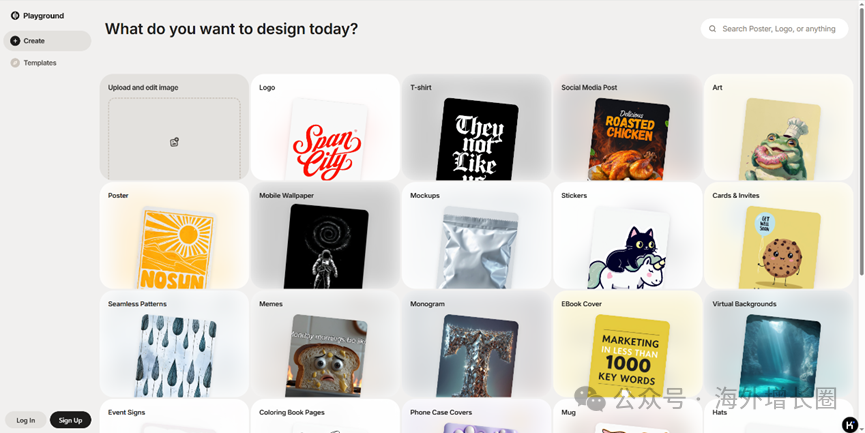Click the Templates sidebar icon

click(x=15, y=63)
